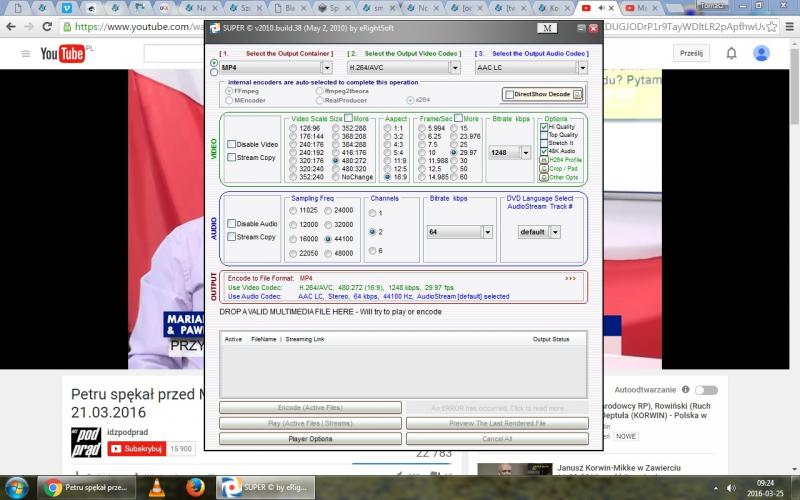Click the Player Options button

(x=310, y=438)
